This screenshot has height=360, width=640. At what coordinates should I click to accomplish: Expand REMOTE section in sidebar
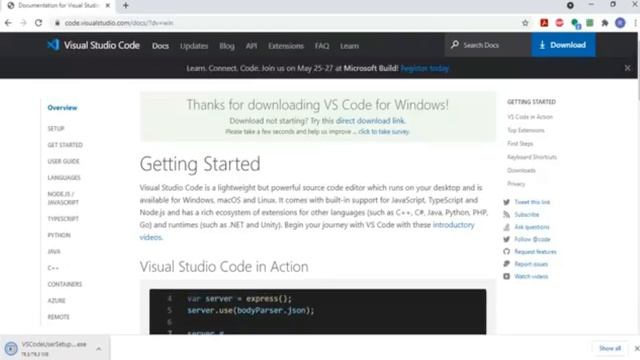coord(58,317)
